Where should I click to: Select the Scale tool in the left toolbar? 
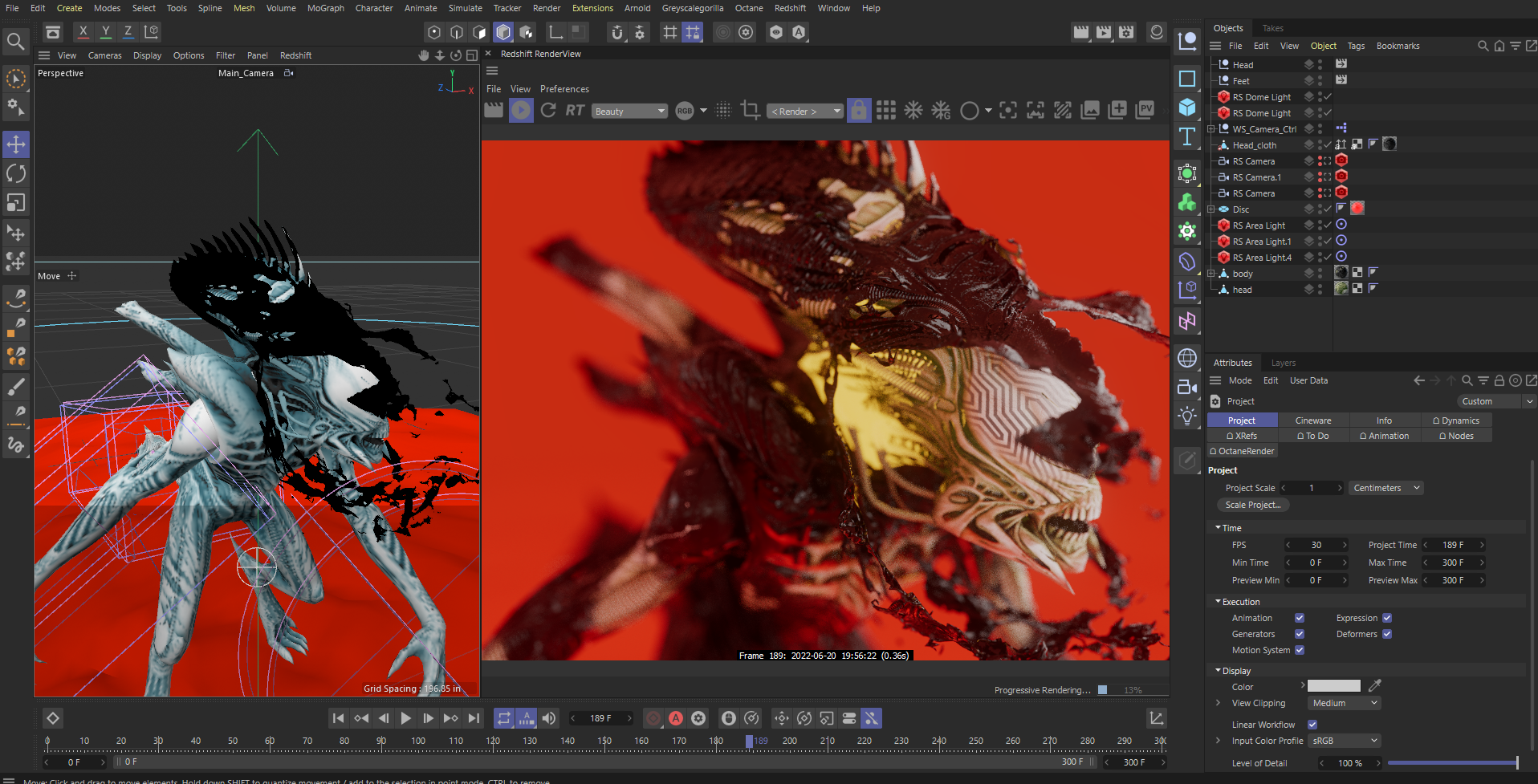(x=16, y=202)
